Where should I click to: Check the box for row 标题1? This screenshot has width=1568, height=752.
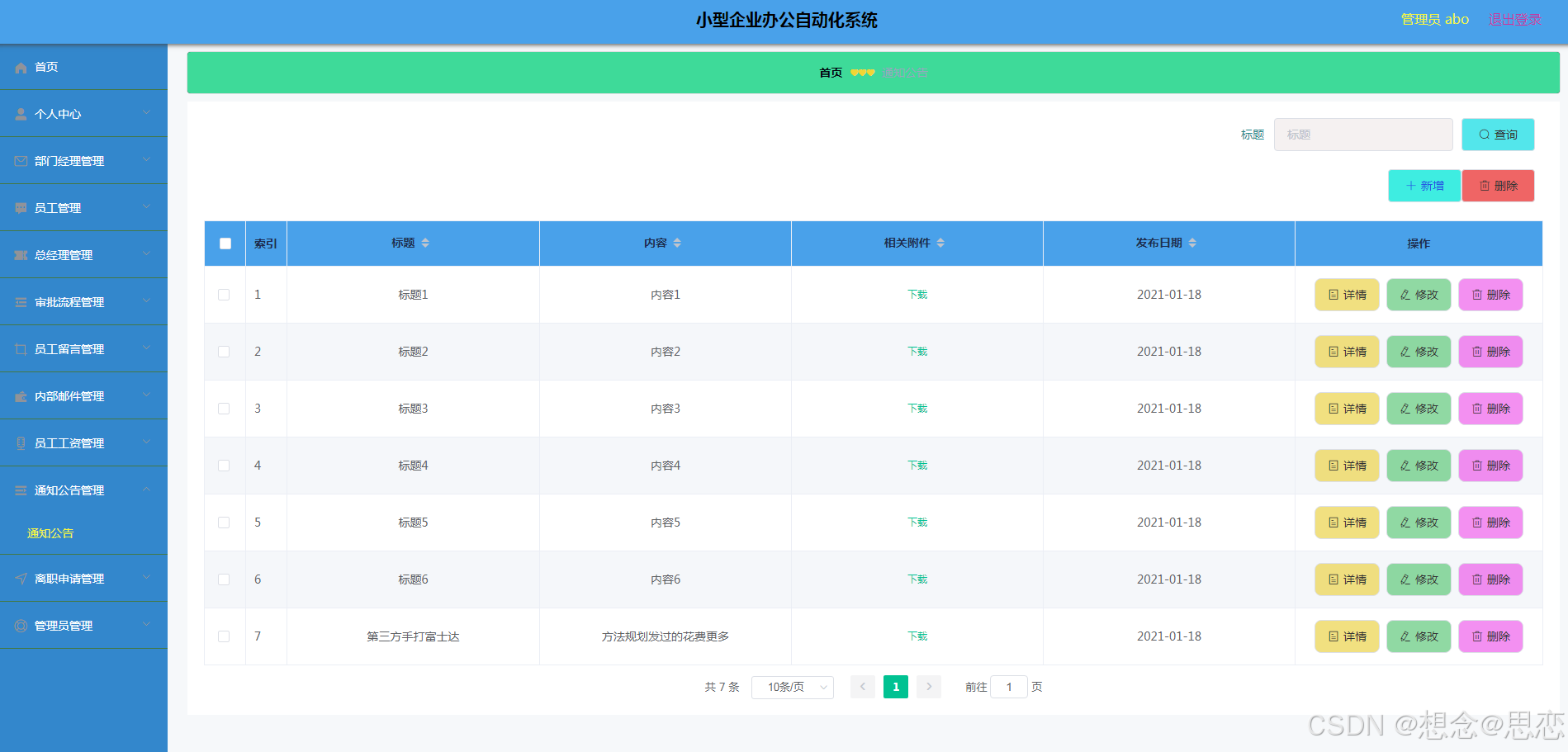tap(224, 295)
